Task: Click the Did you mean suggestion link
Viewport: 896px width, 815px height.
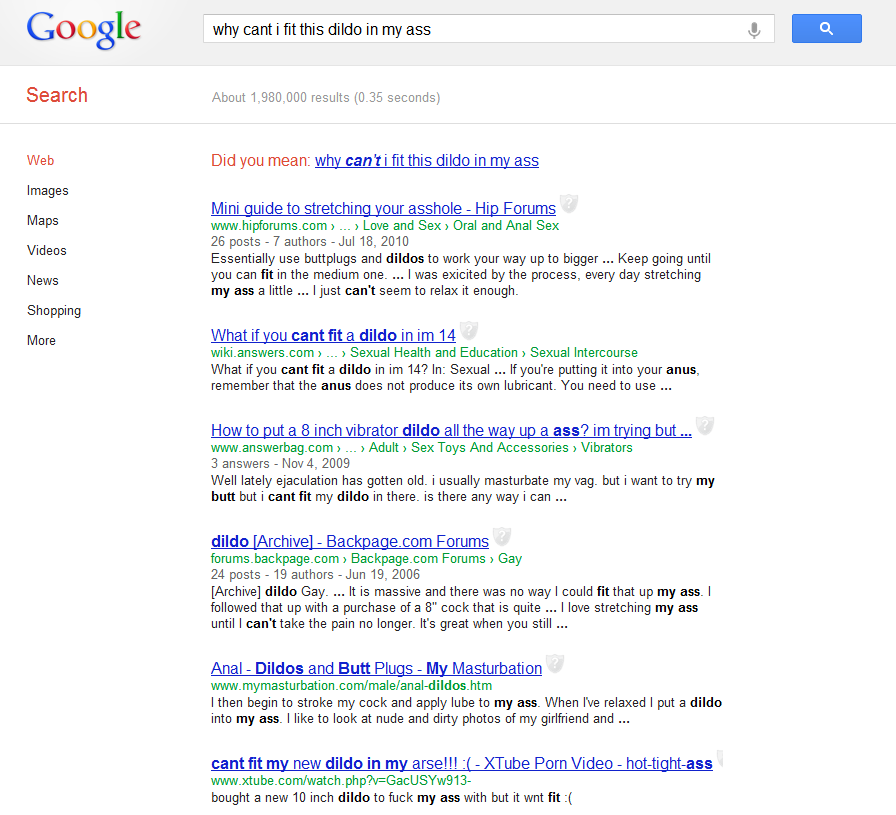Action: (x=427, y=161)
